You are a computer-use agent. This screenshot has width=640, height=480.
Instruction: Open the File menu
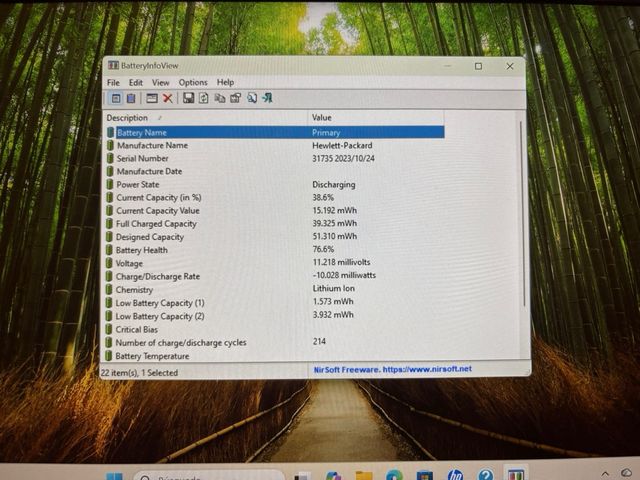(113, 82)
